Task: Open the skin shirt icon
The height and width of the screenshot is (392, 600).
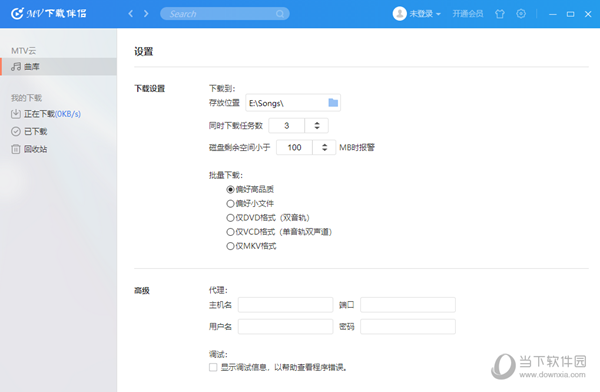Action: tap(500, 14)
